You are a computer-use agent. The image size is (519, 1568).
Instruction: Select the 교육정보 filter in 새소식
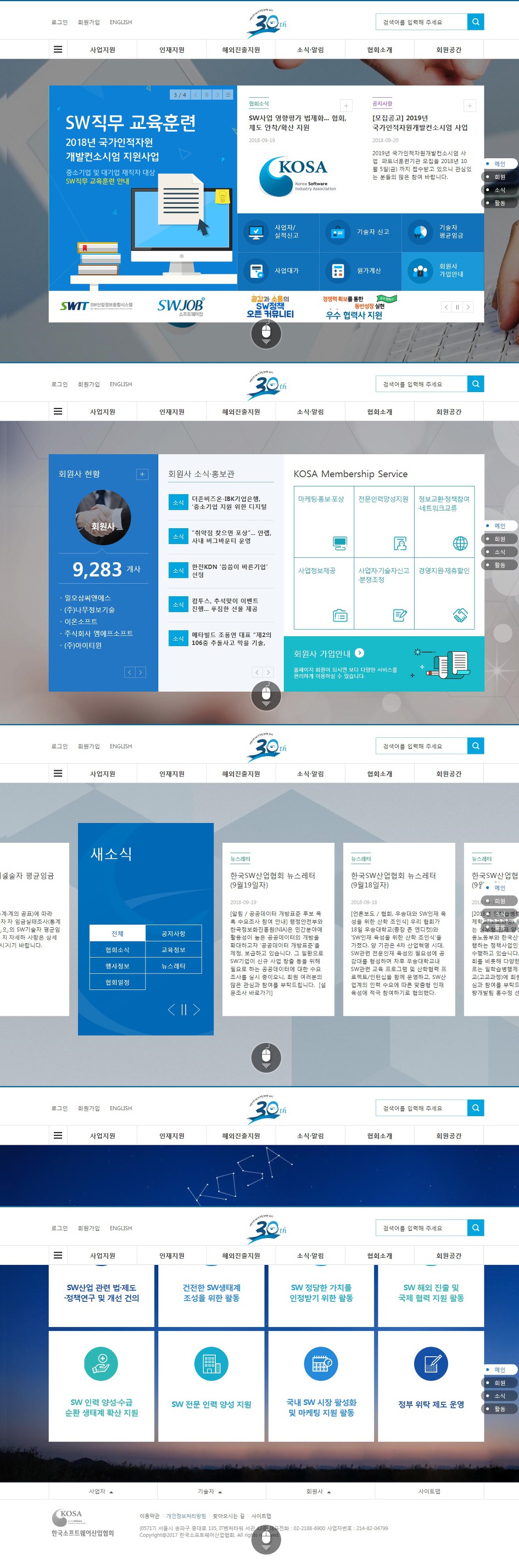pos(174,950)
